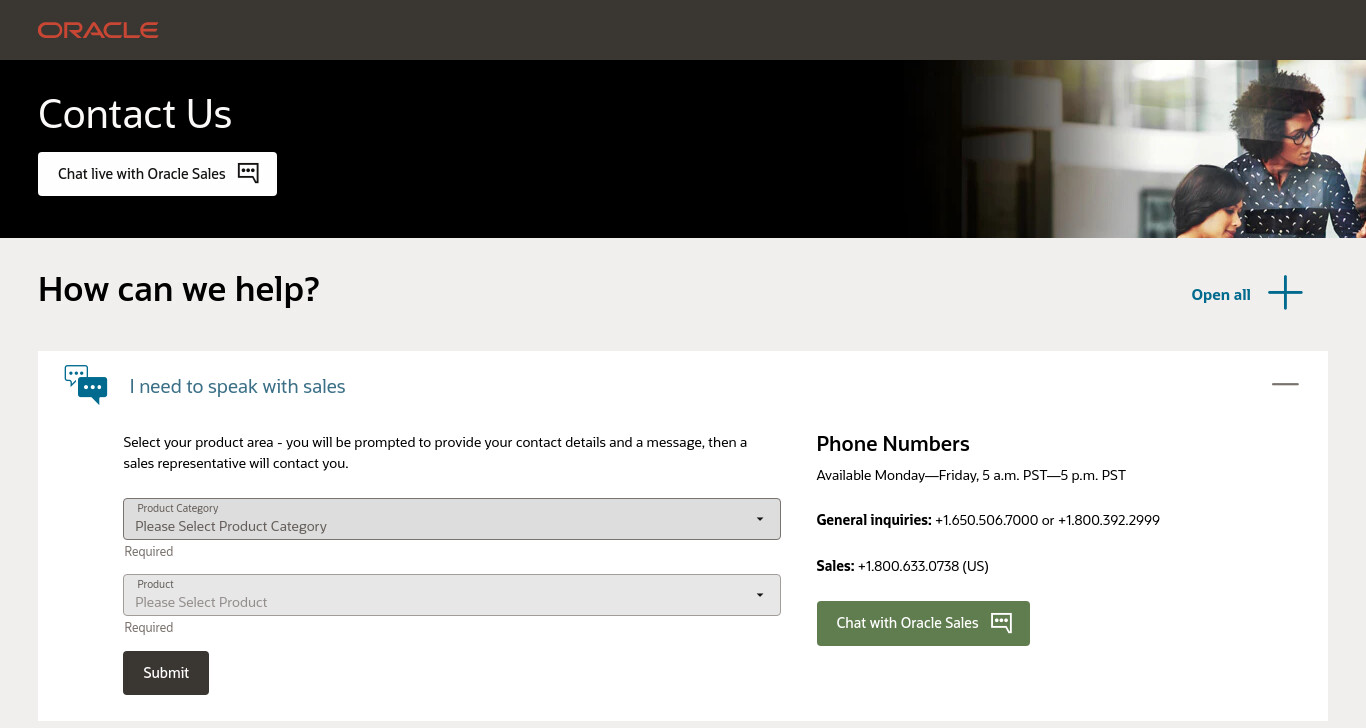Click the toll-free number +1.800.392.2999
Viewport: 1366px width, 728px height.
[x=1109, y=520]
